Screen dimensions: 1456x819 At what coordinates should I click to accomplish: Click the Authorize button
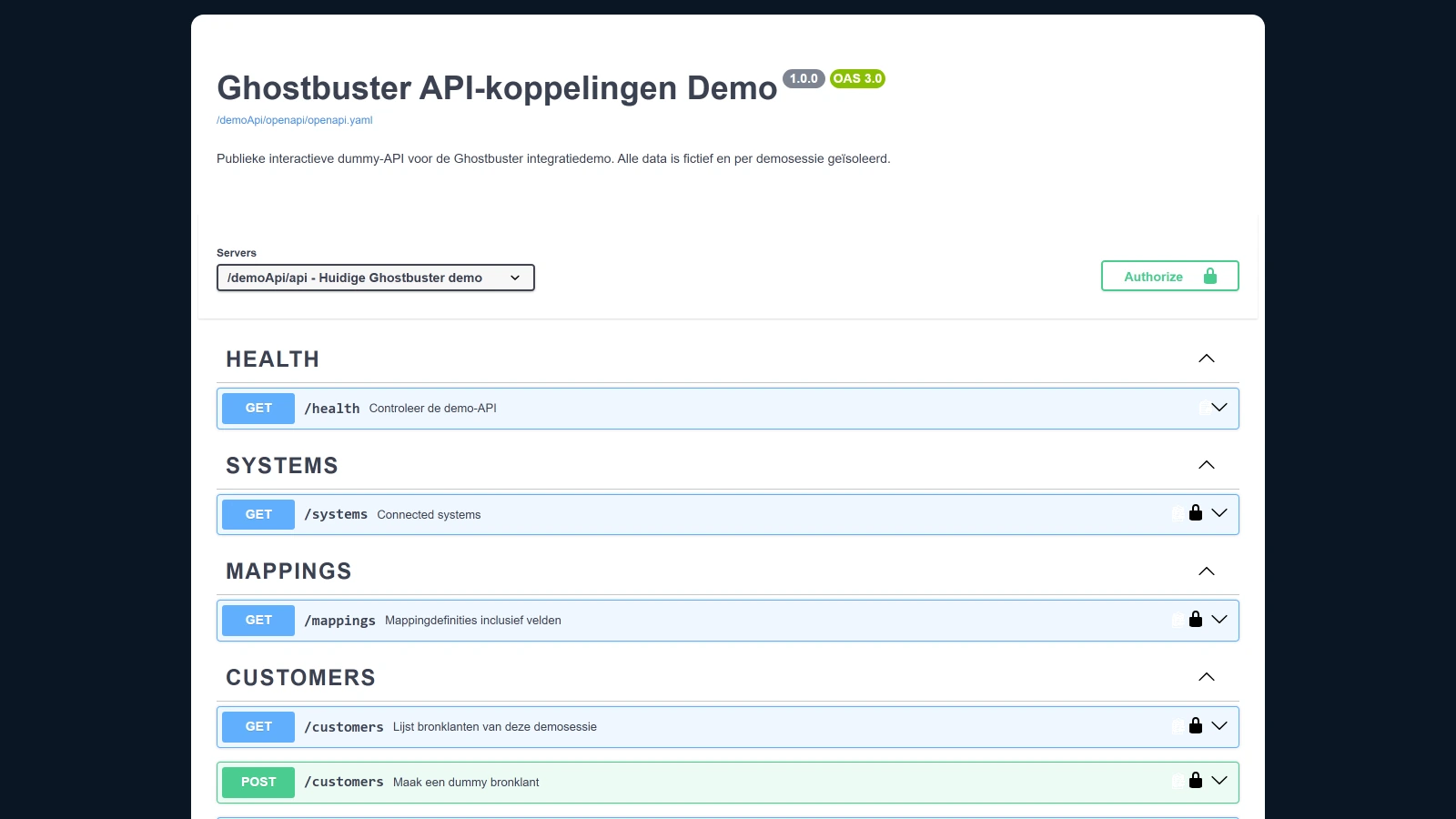click(1170, 276)
